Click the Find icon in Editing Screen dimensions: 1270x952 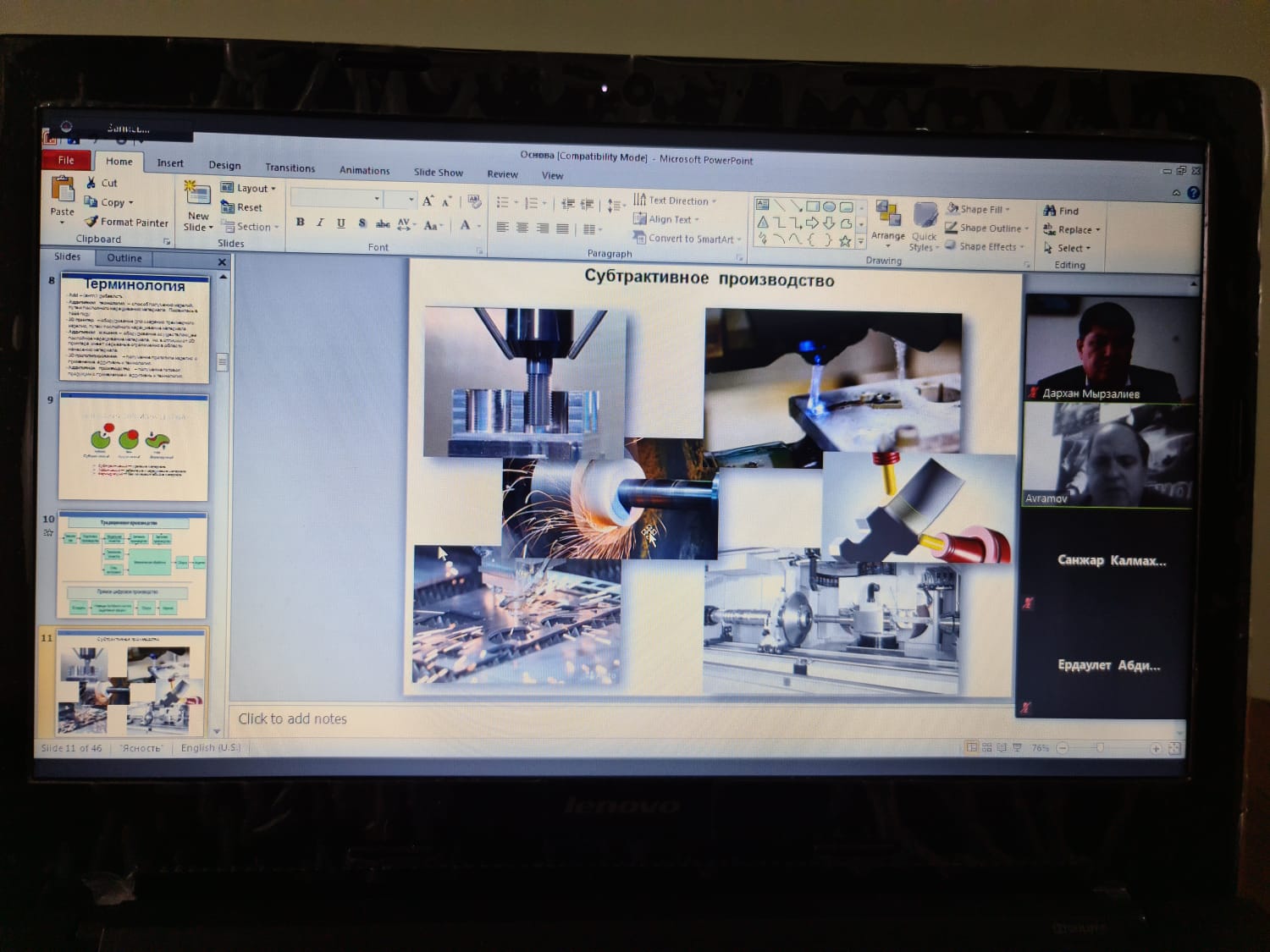coord(1050,211)
